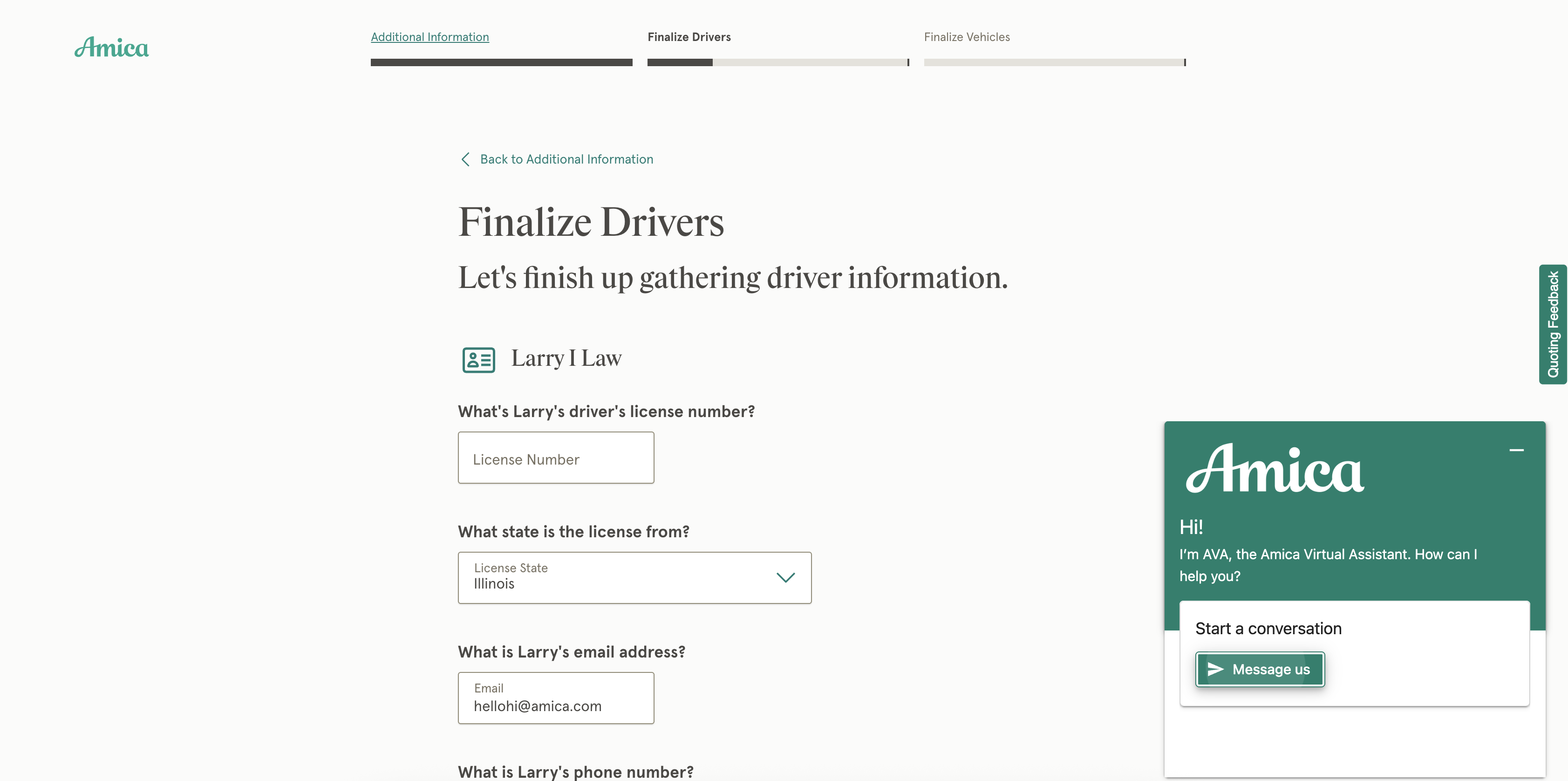Screen dimensions: 1568x781
Task: Open the Quoting Feedback side tab
Action: click(1553, 324)
